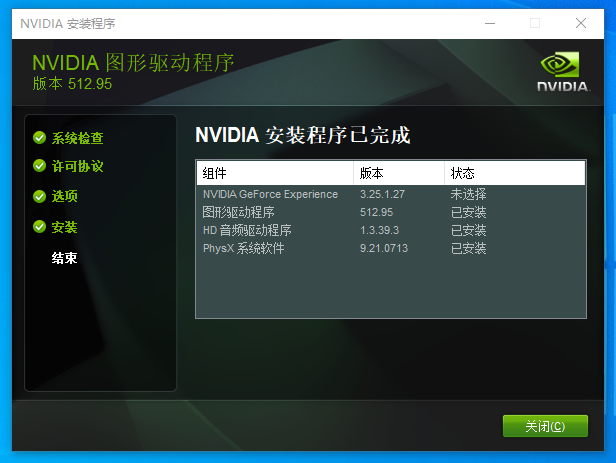Image resolution: width=616 pixels, height=463 pixels.
Task: Click the green checkmark beside 选项
Action: tap(39, 196)
